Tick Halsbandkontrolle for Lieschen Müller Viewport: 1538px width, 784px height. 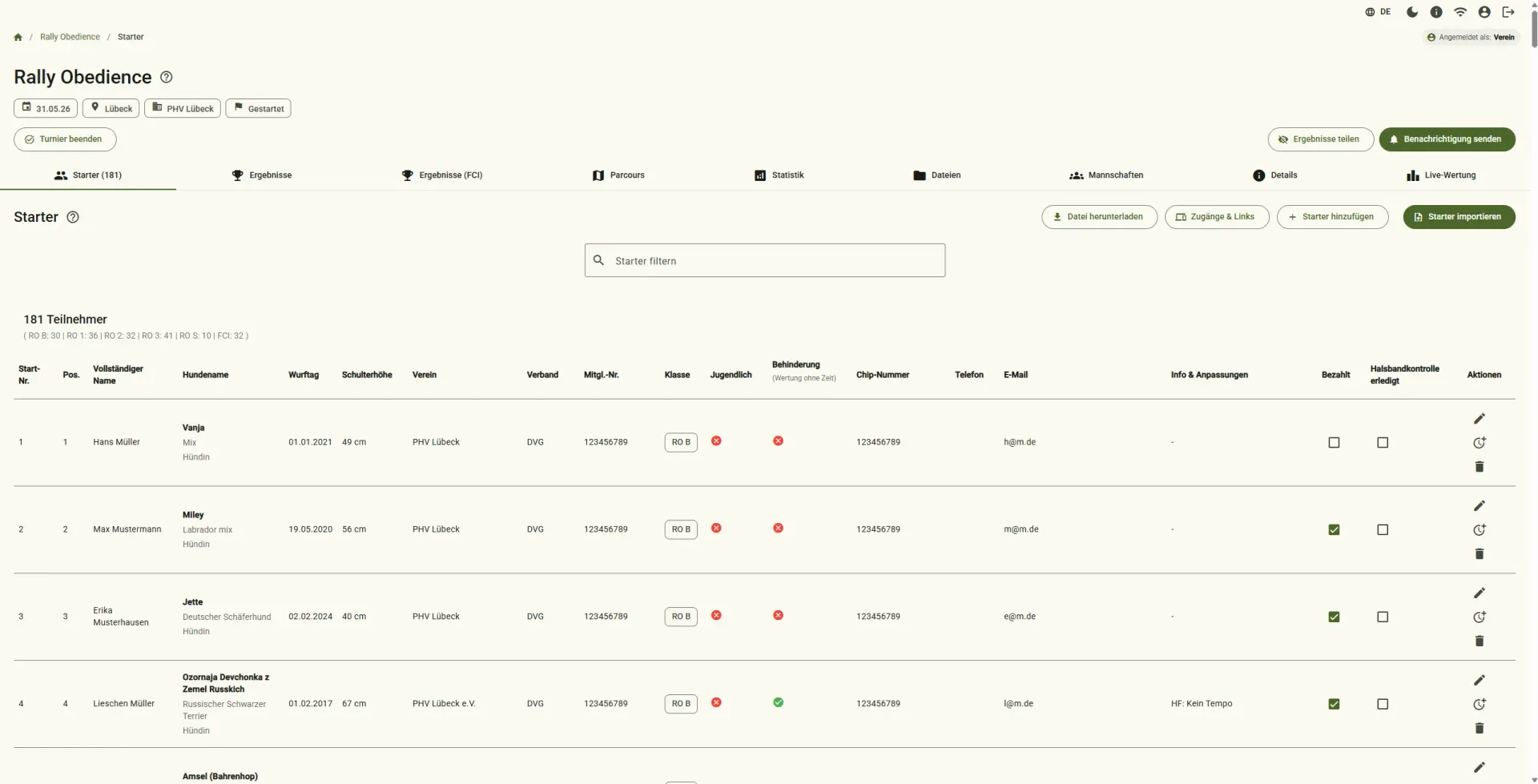click(x=1383, y=705)
